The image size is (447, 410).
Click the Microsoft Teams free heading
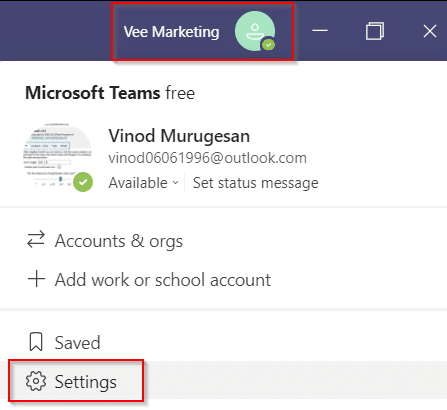[x=110, y=93]
